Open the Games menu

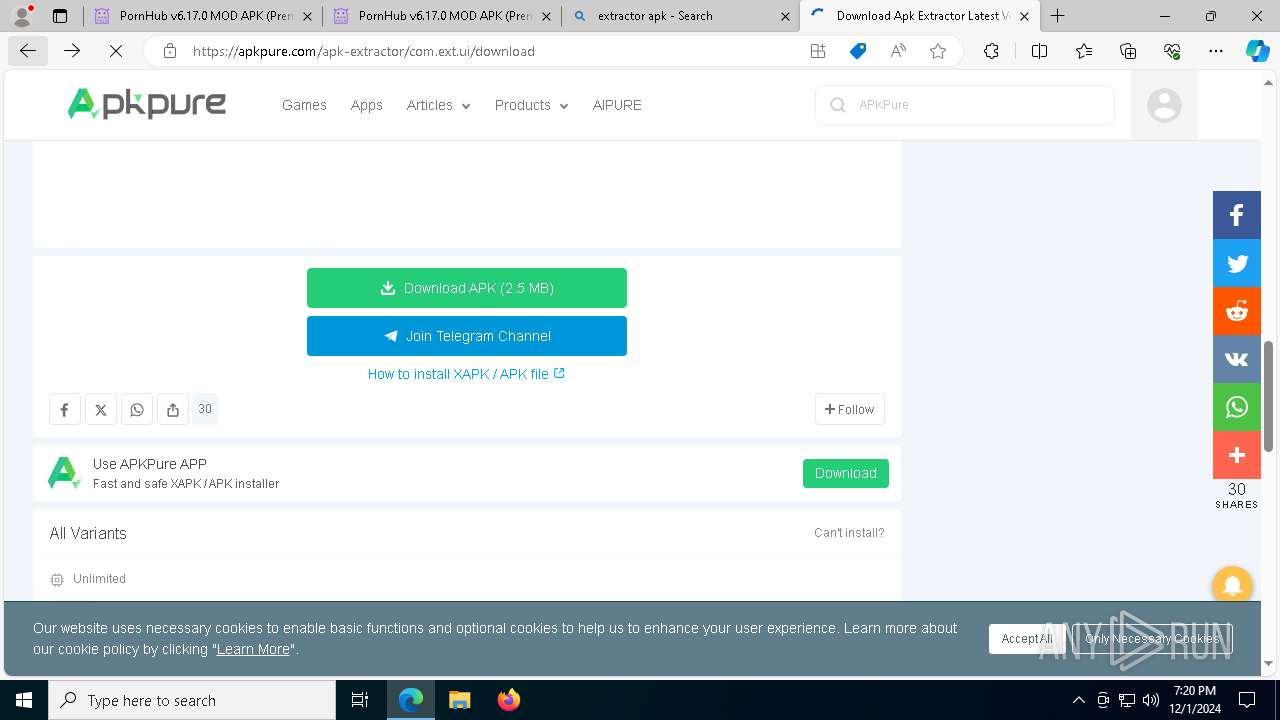304,105
